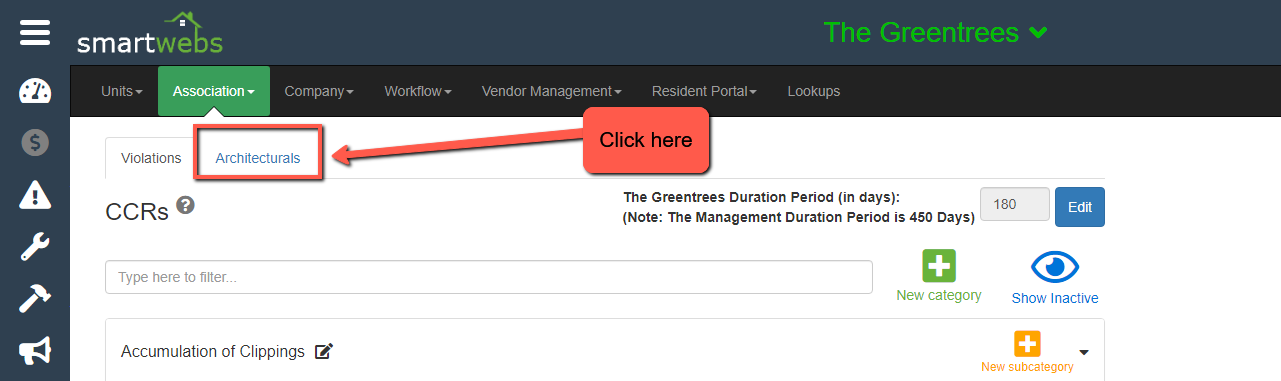Go to the Lookups menu item
1281x381 pixels.
point(814,91)
